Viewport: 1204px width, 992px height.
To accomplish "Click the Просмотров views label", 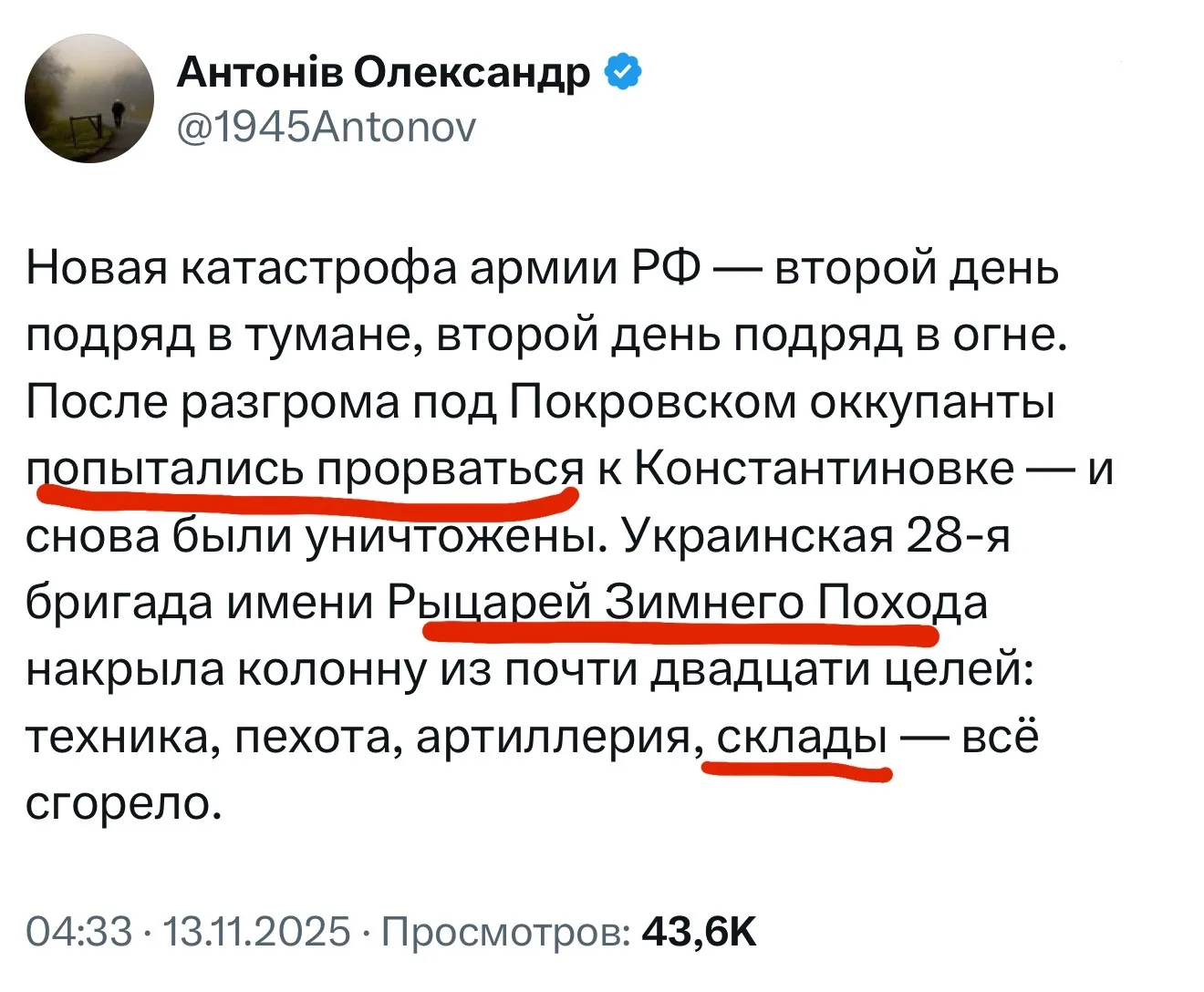I will click(x=505, y=931).
